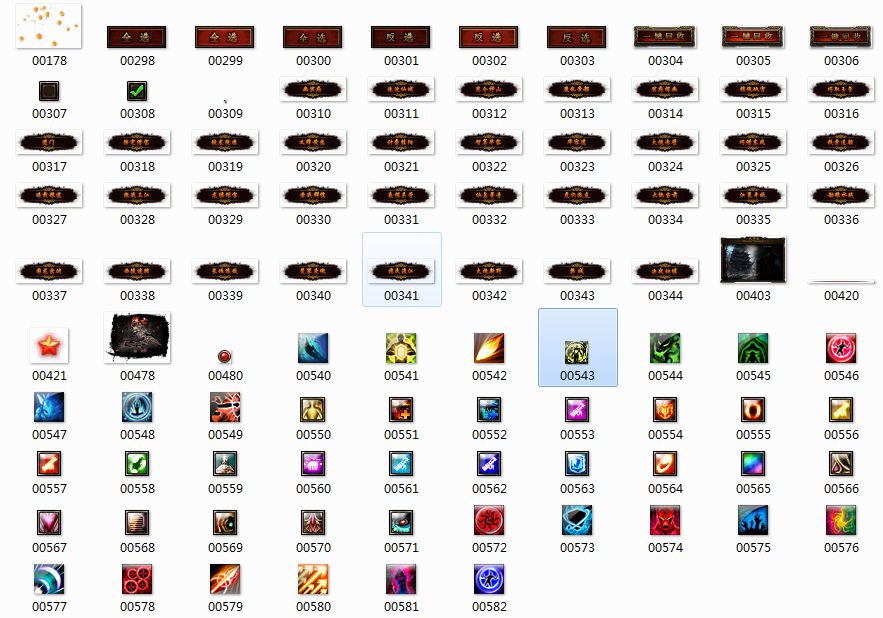This screenshot has height=618, width=883.
Task: Click the rainbow gradient icon 00565
Action: [753, 463]
